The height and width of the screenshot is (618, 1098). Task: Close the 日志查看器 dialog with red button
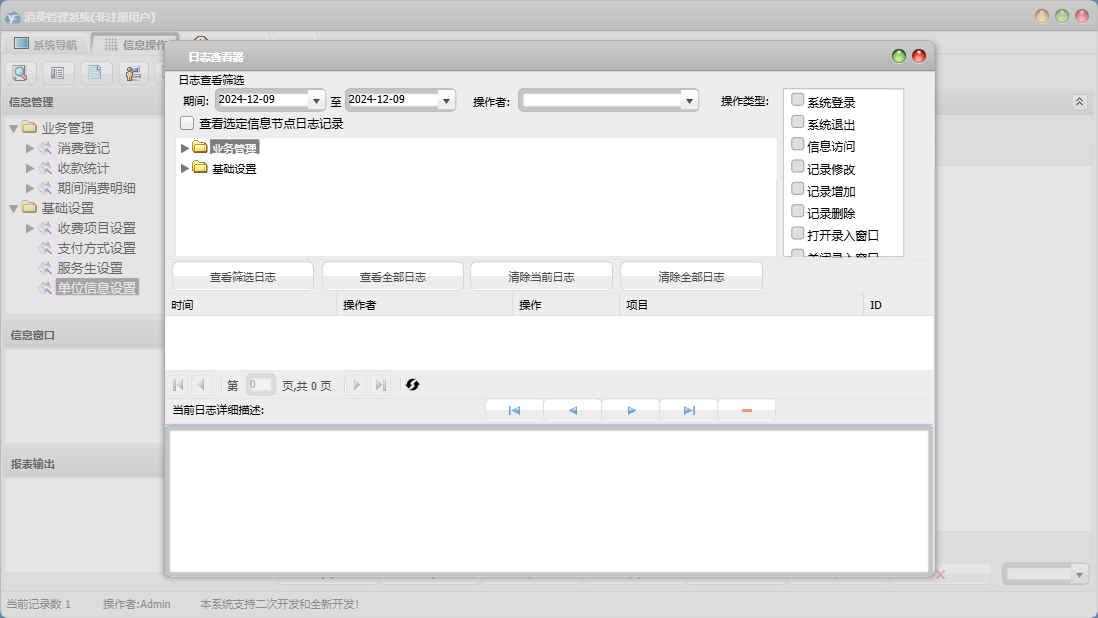pos(919,56)
